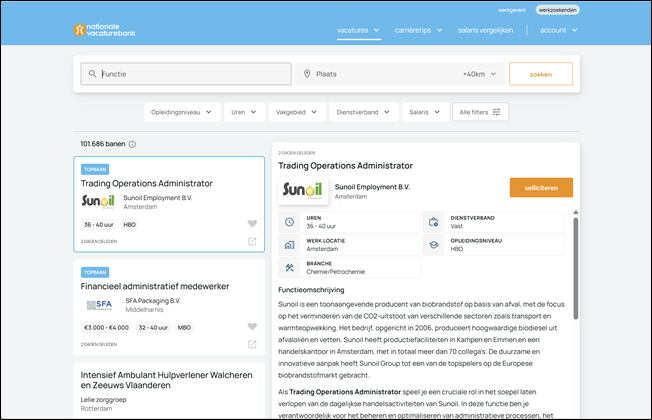Click the location pin icon beside Plaats
Screen dimensions: 652x420
click(x=307, y=74)
